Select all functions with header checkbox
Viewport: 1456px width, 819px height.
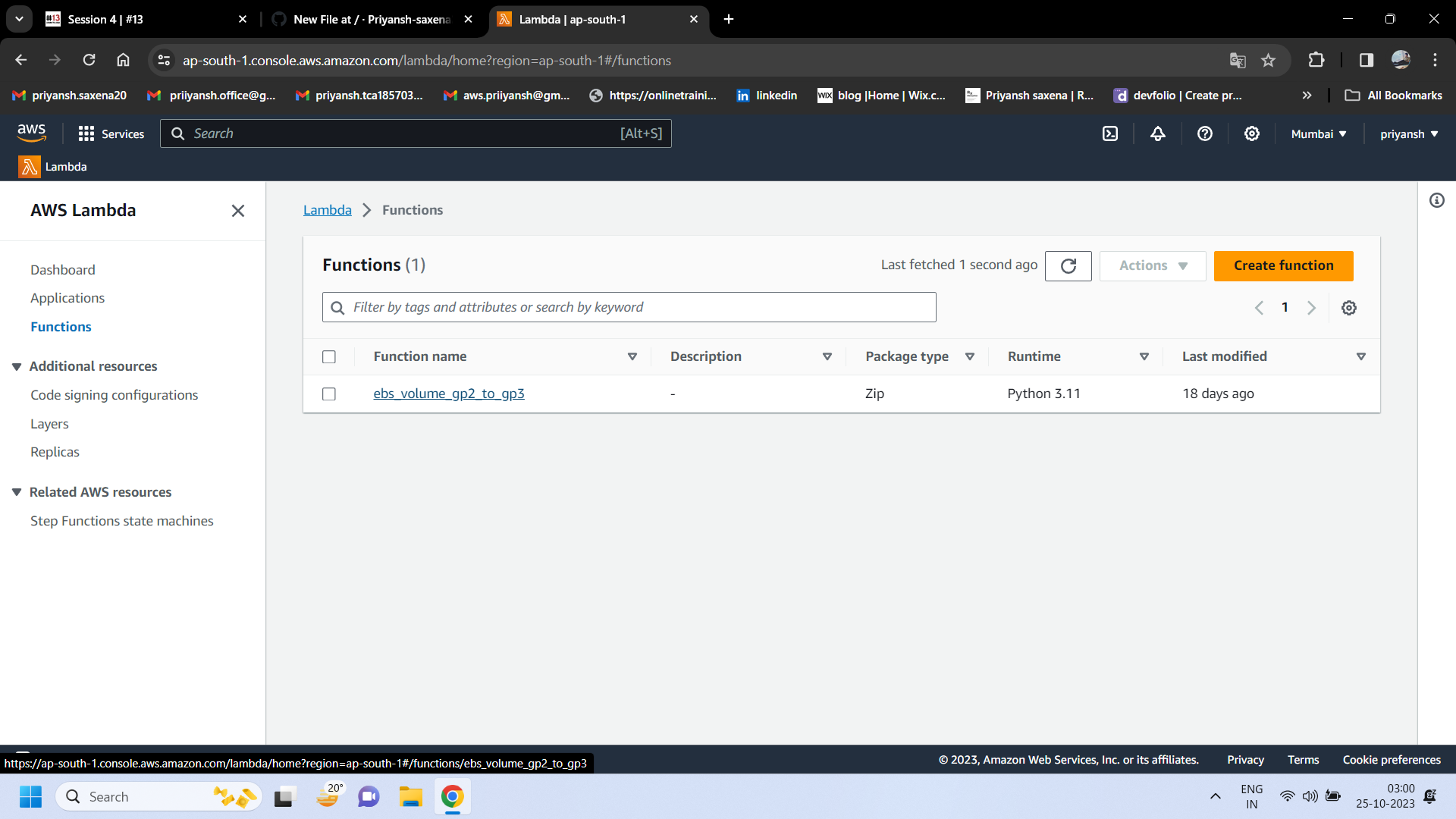coord(329,356)
